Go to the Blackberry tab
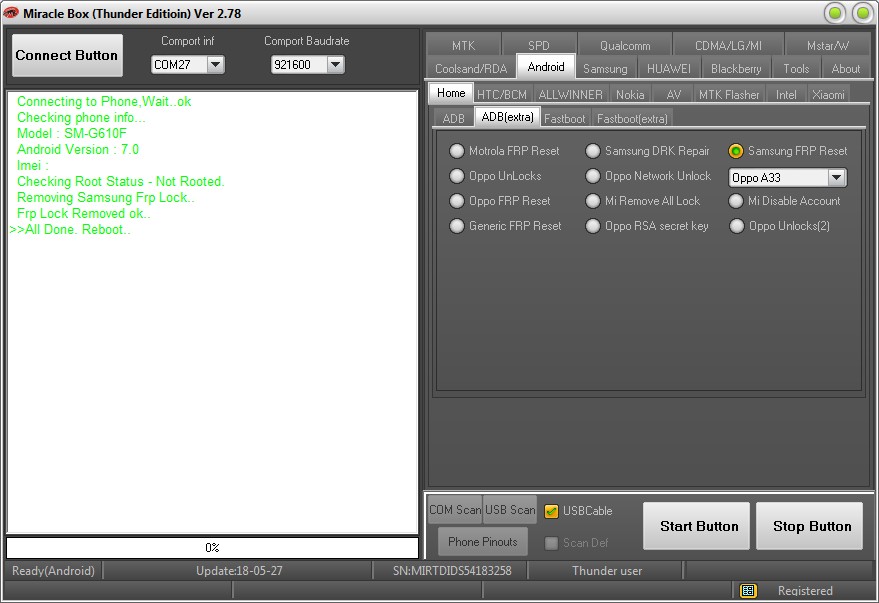Viewport: 879px width, 603px height. coord(736,68)
